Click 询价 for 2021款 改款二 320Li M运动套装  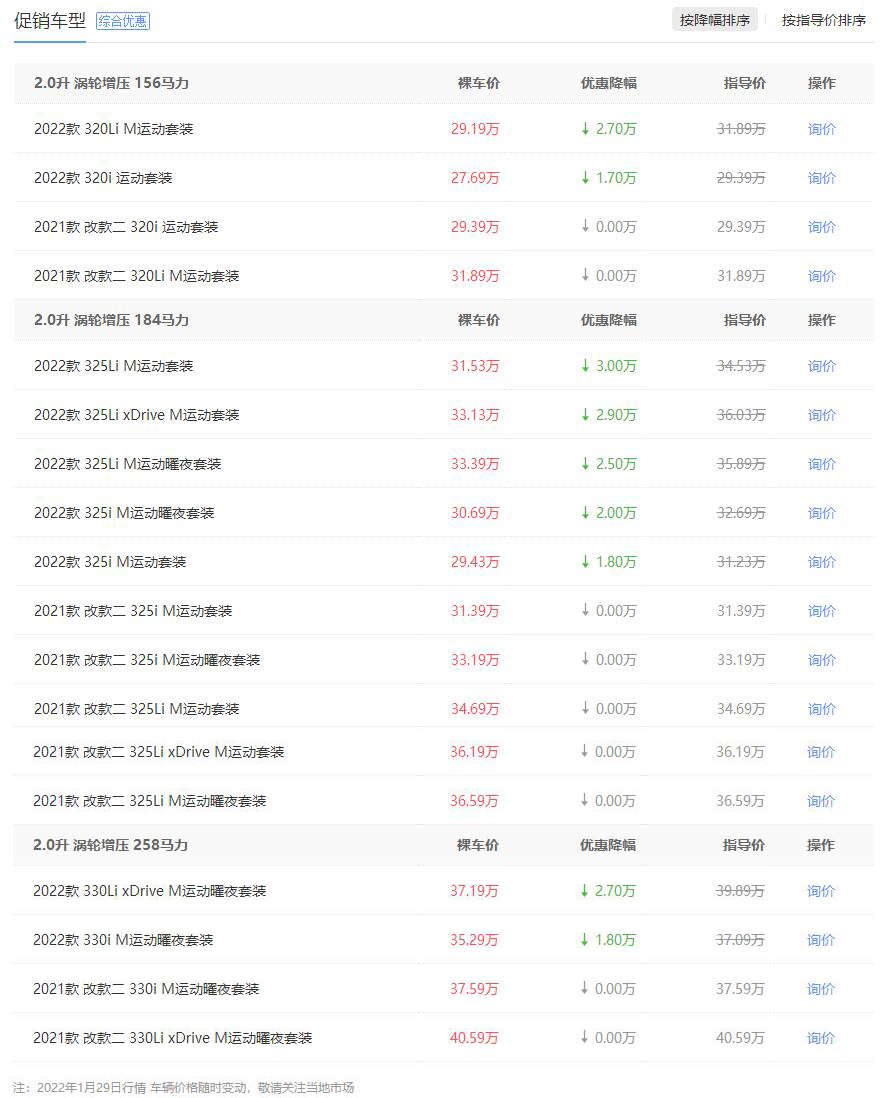tap(821, 276)
